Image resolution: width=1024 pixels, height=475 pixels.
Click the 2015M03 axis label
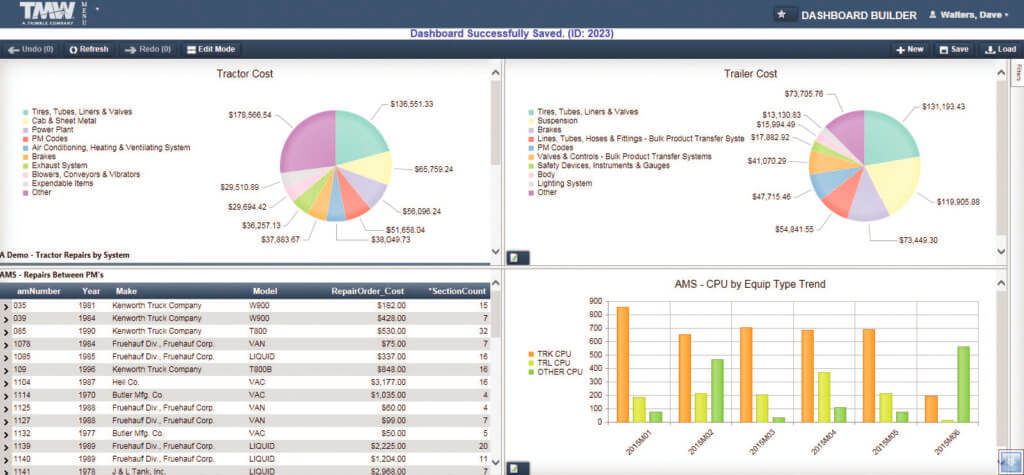click(761, 443)
